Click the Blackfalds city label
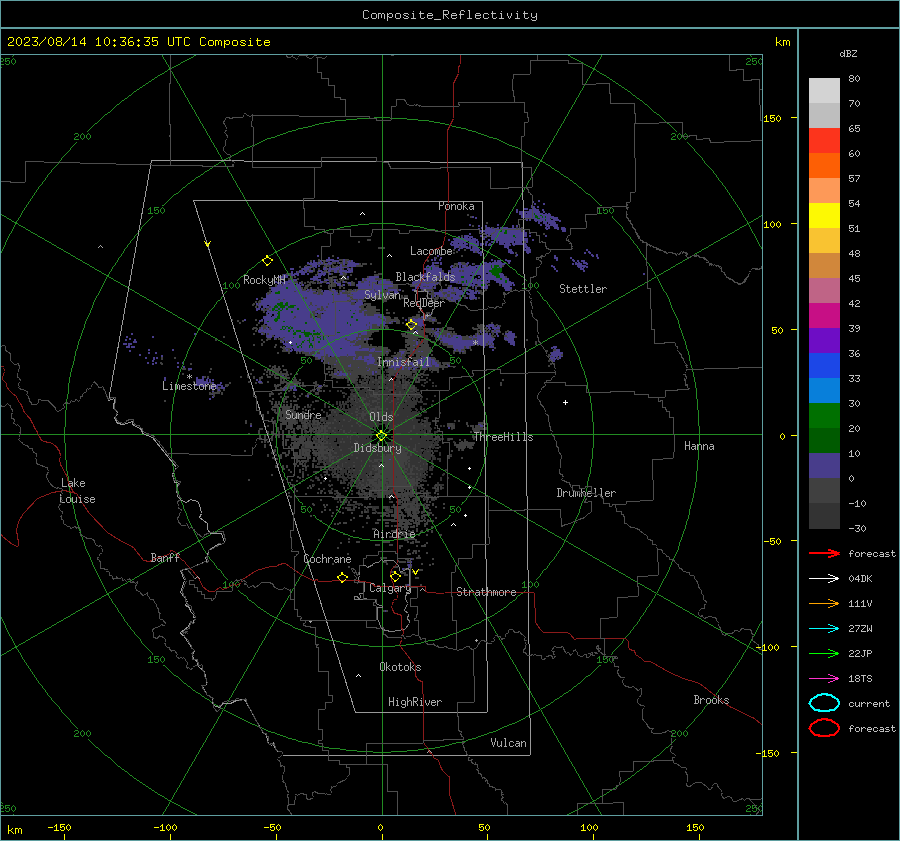900x841 pixels. [425, 277]
